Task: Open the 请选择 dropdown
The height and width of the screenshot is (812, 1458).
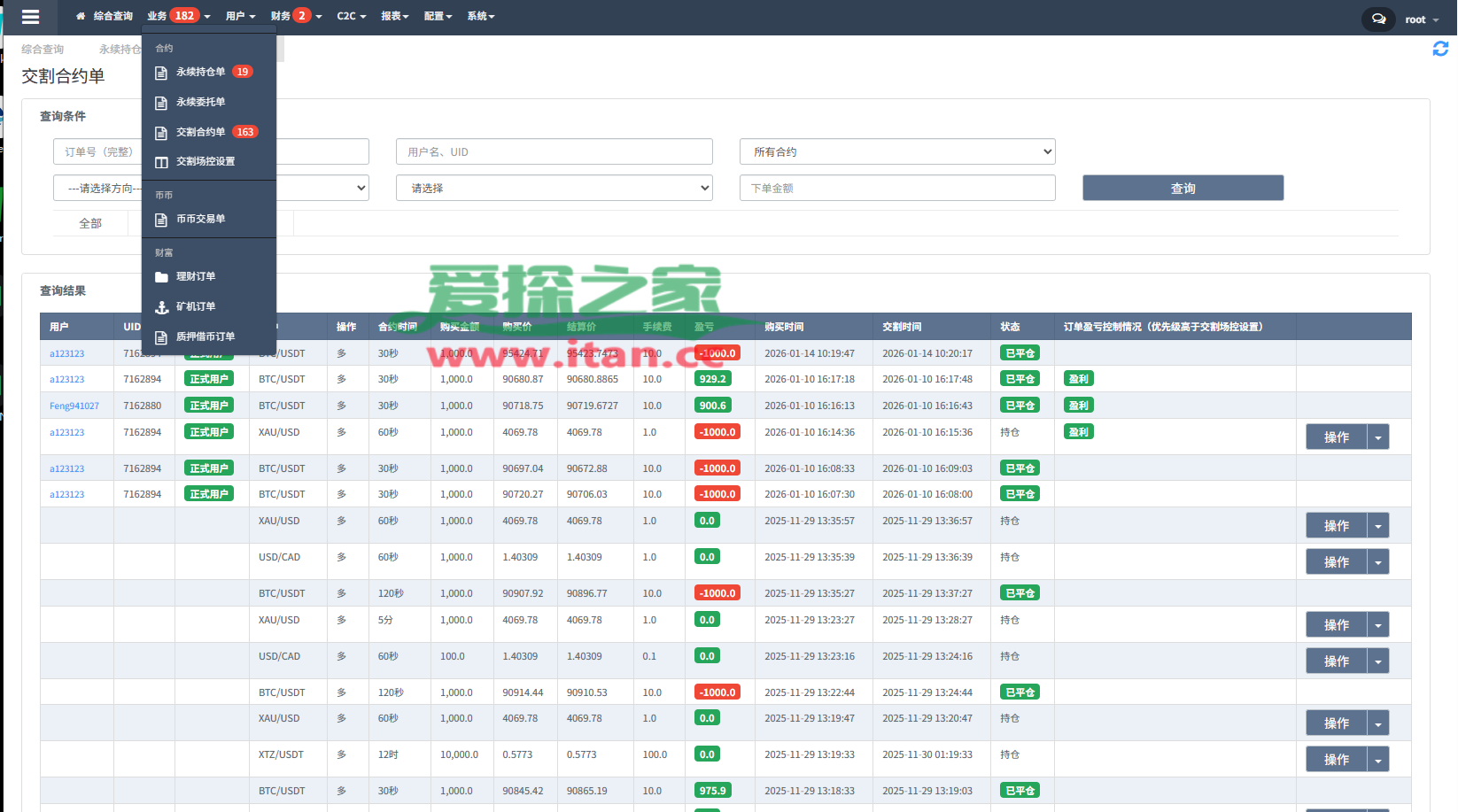Action: coord(554,188)
